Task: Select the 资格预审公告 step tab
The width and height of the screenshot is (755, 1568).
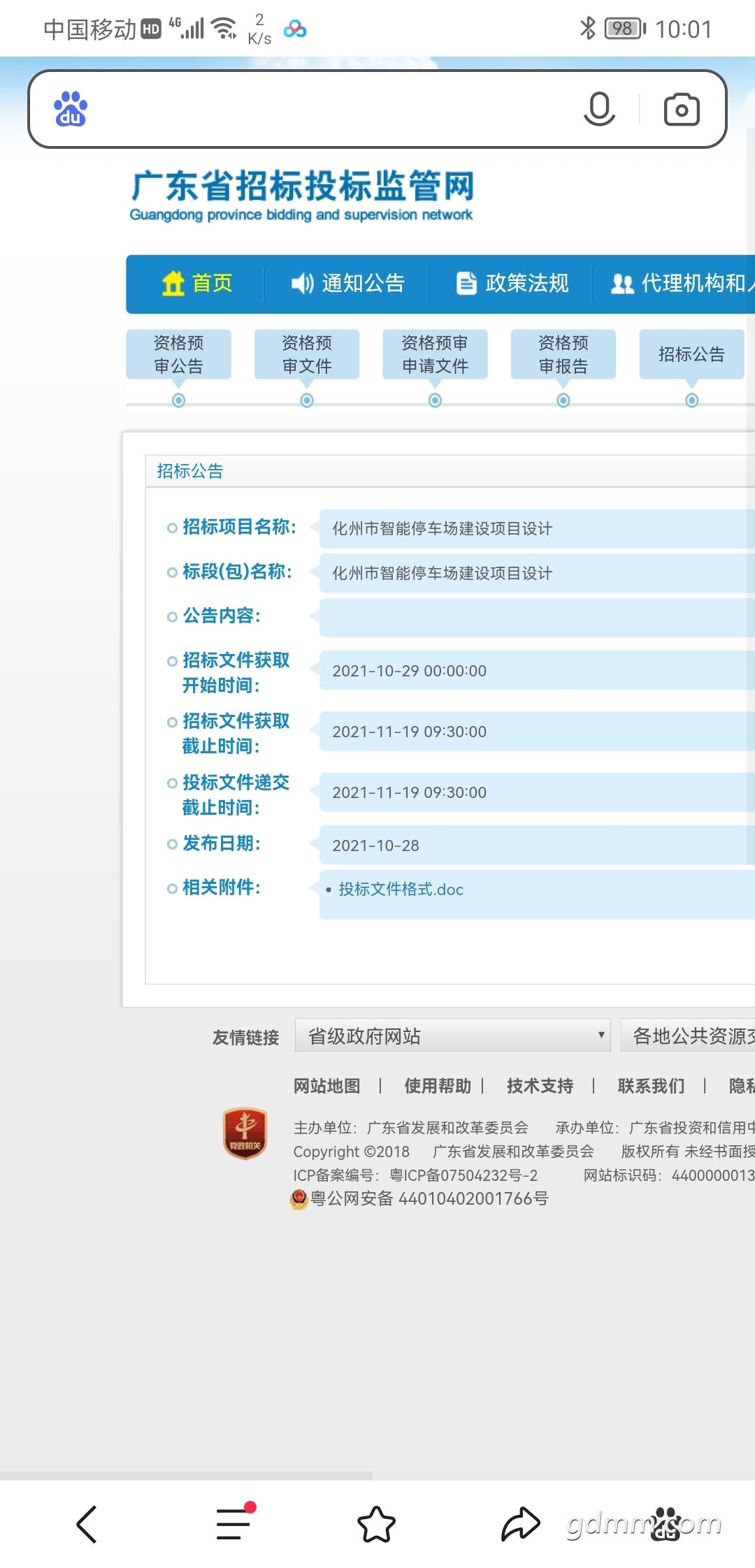Action: (x=178, y=354)
